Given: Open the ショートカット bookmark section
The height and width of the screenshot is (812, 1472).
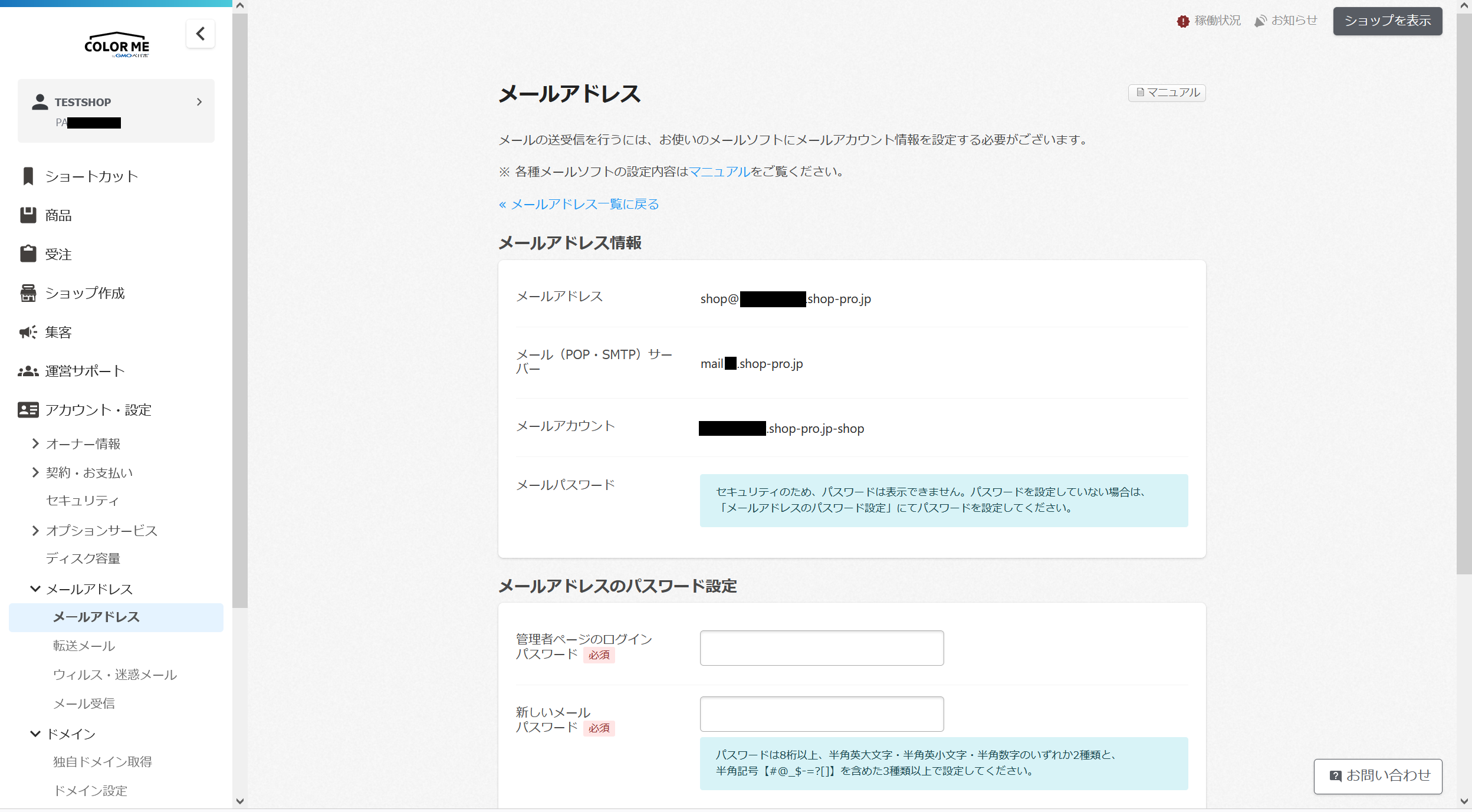Looking at the screenshot, I should click(x=90, y=176).
